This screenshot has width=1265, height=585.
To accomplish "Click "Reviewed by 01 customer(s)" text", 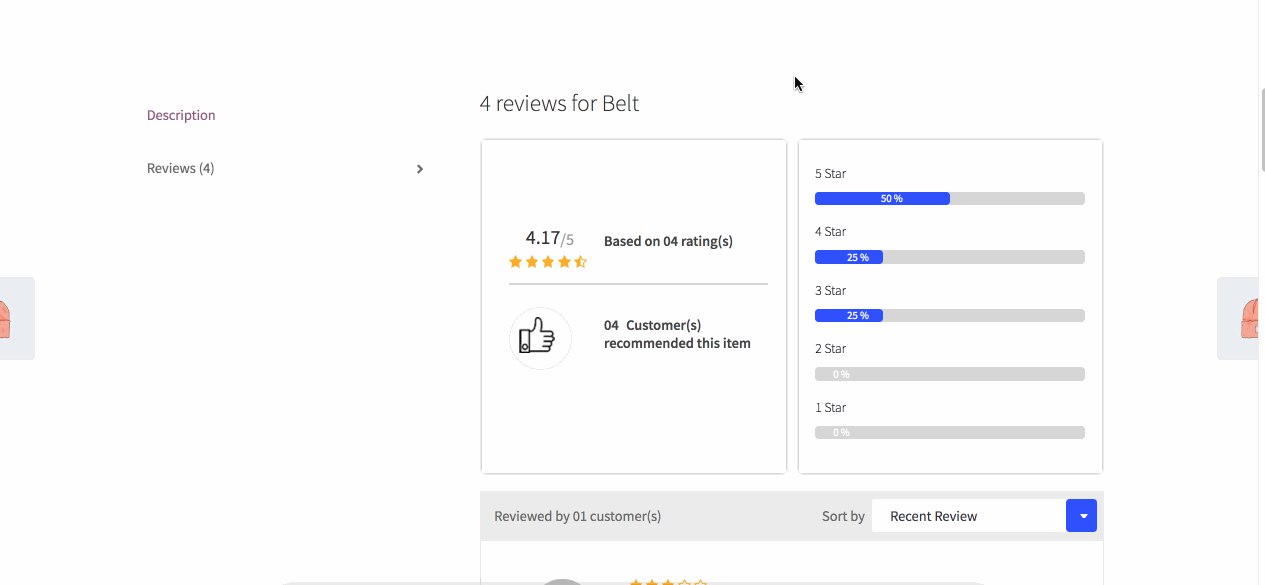I will coord(577,516).
